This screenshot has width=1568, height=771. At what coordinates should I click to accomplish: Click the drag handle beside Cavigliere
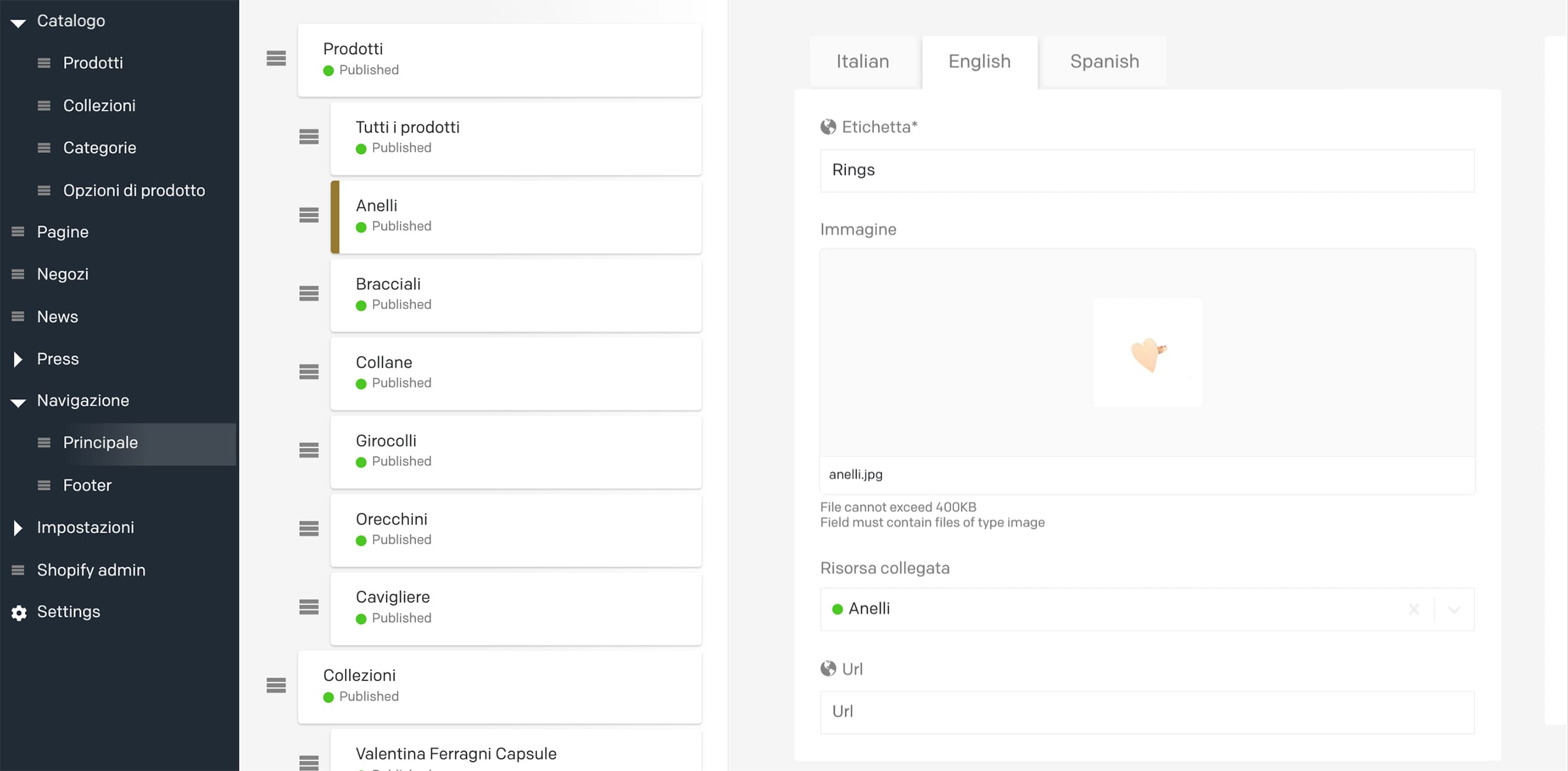point(308,607)
